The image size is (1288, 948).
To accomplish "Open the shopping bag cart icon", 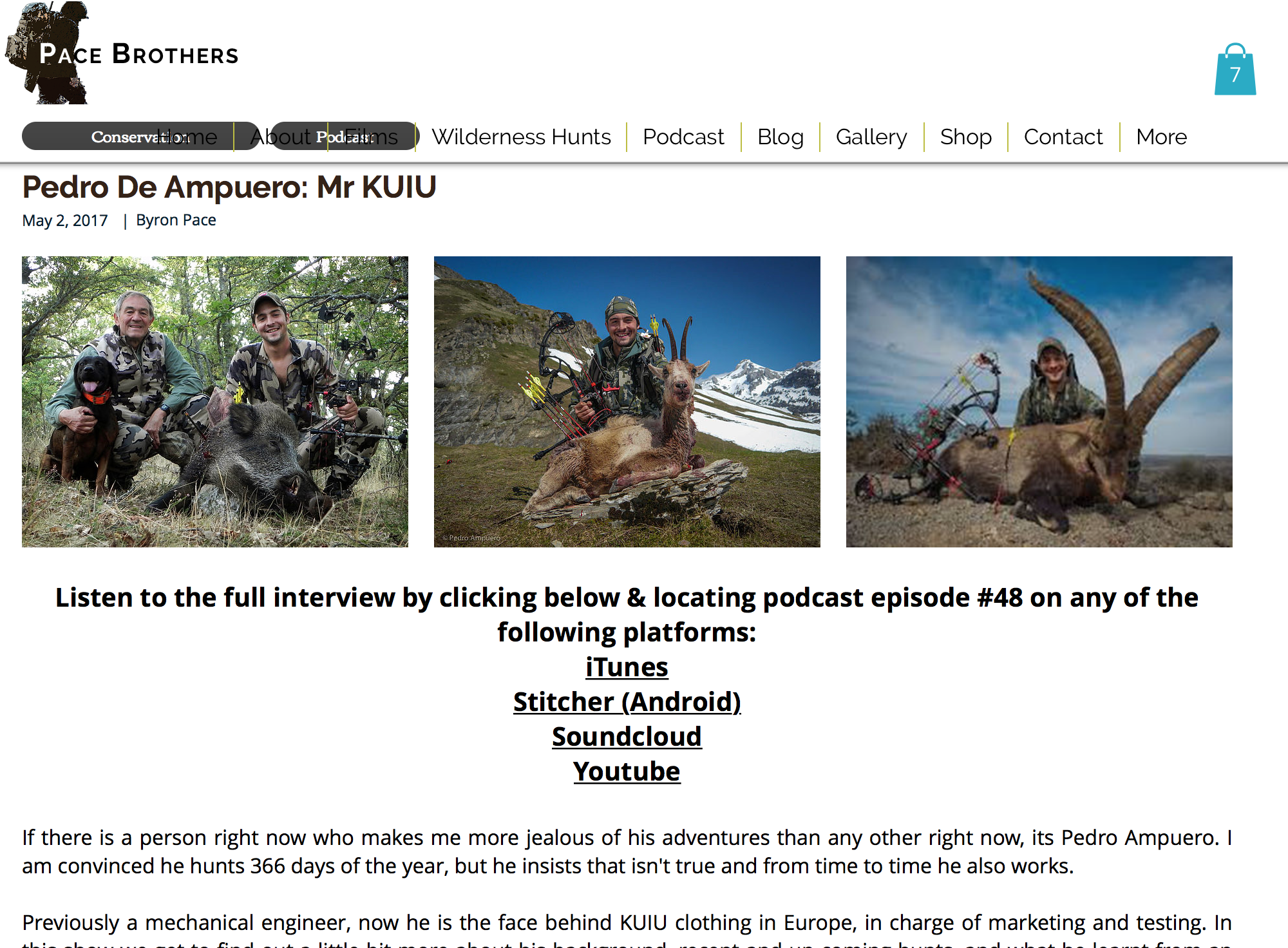I will (1235, 70).
